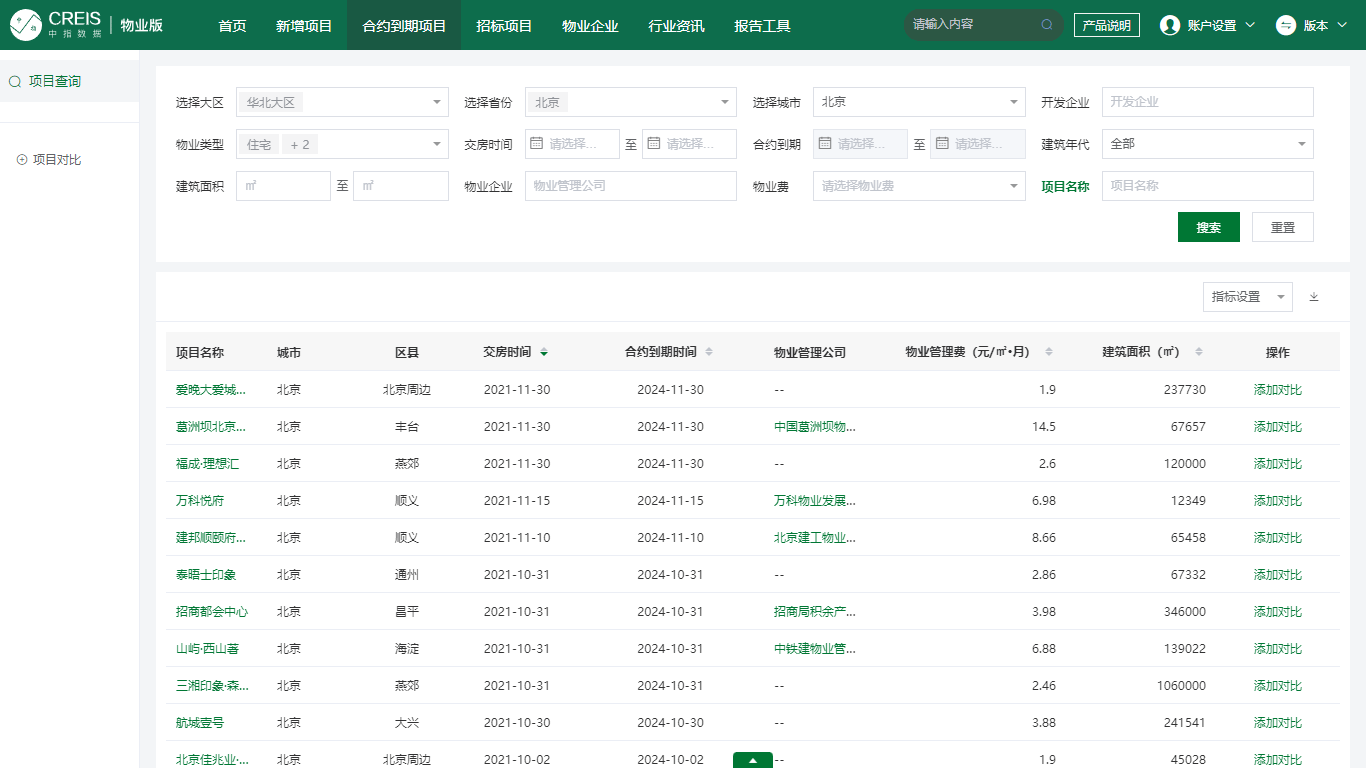Open the 万科悦府 project link
This screenshot has width=1366, height=768.
point(200,500)
